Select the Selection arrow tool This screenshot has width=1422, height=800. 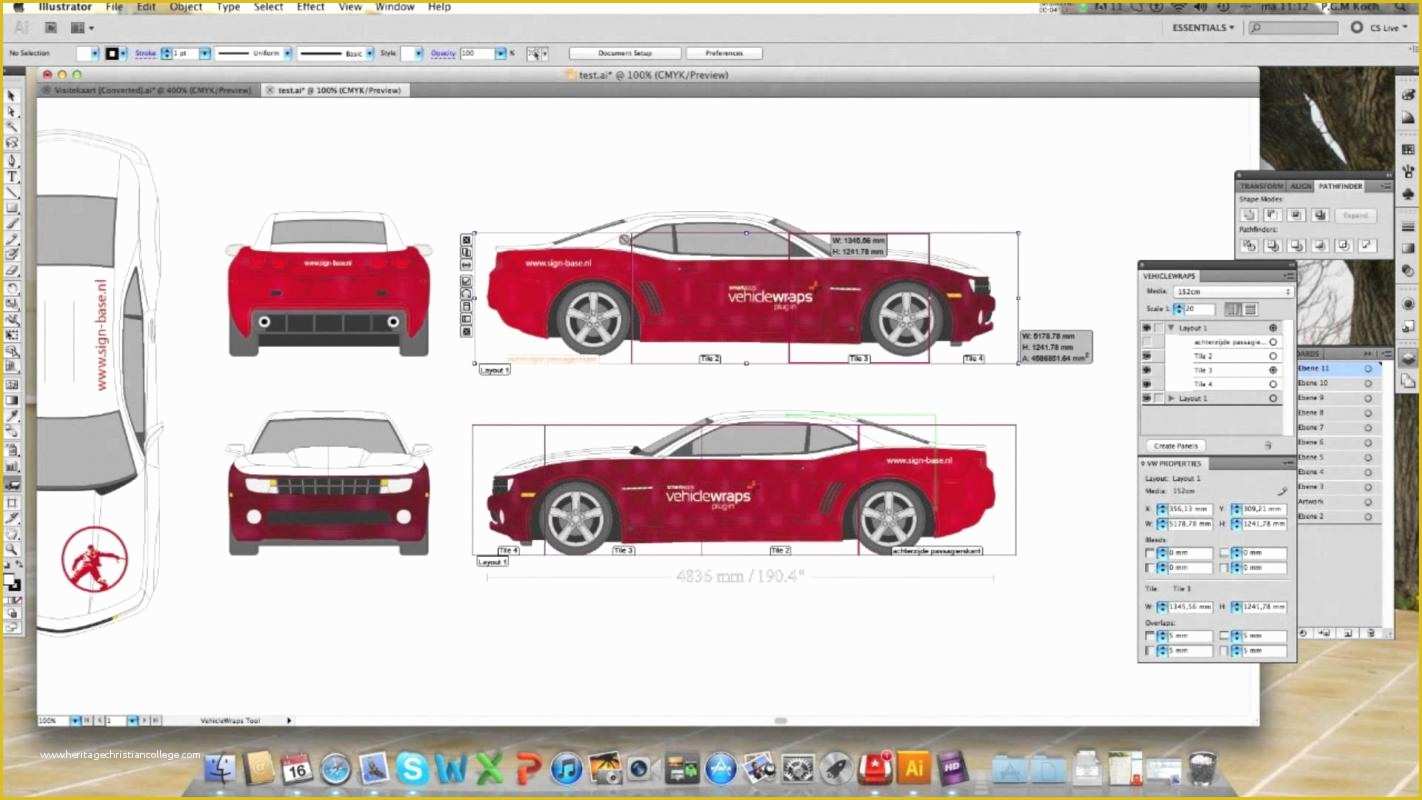(x=12, y=96)
